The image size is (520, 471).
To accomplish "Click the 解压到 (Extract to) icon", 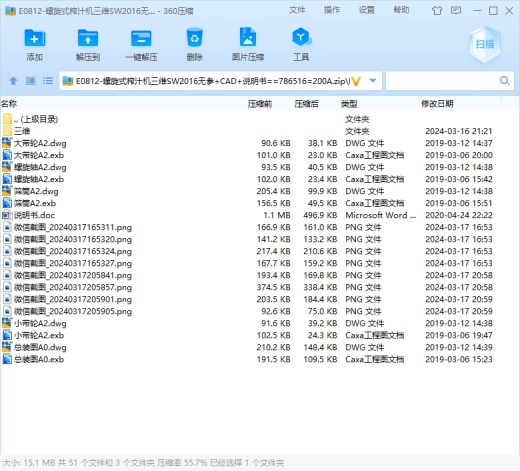I will point(88,38).
